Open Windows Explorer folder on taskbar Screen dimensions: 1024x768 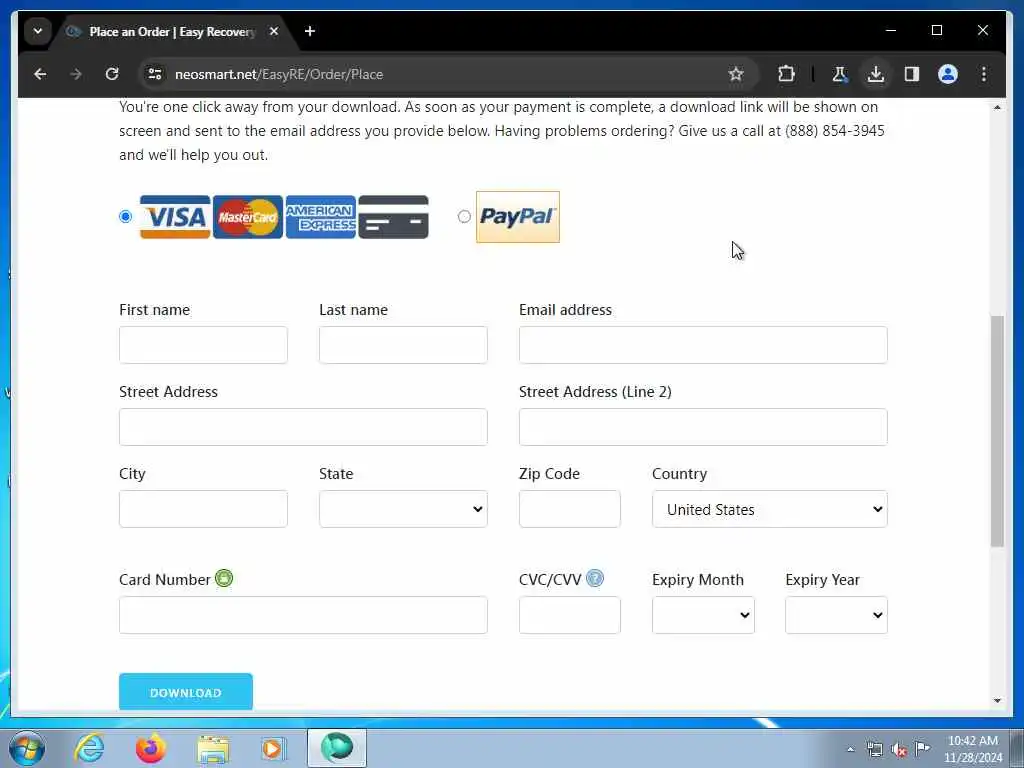tap(213, 748)
